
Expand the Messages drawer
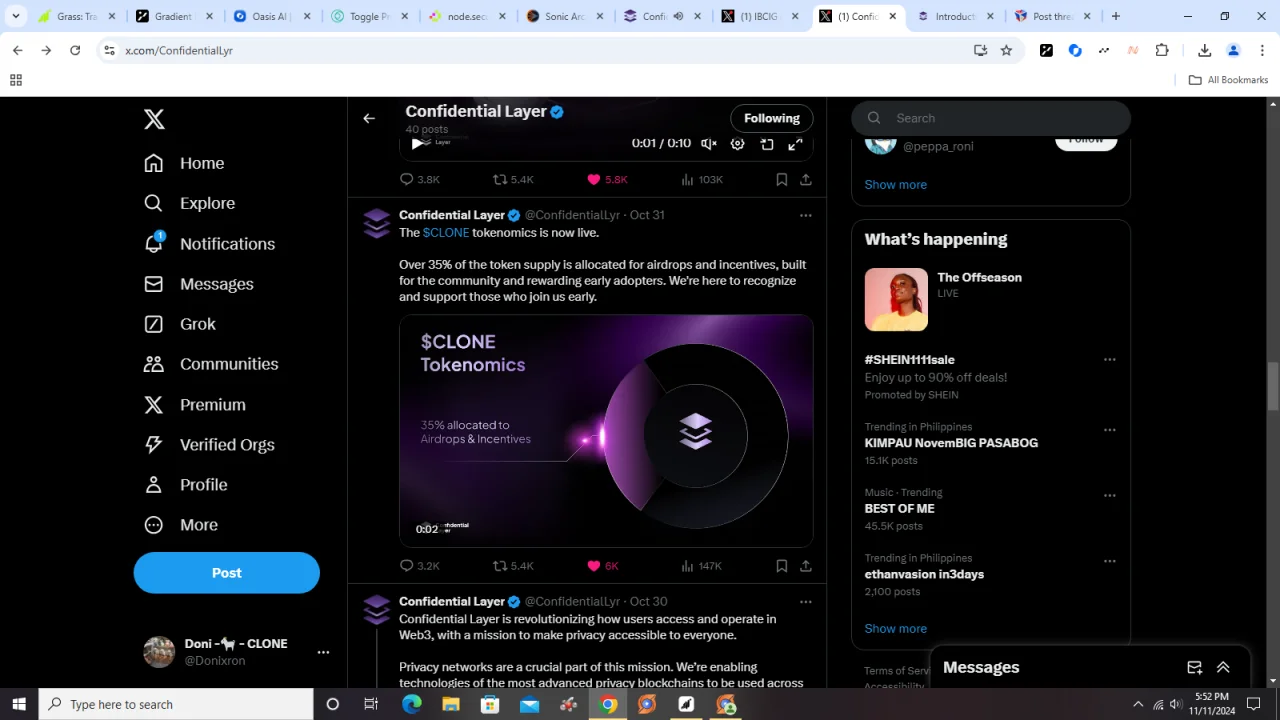1223,668
